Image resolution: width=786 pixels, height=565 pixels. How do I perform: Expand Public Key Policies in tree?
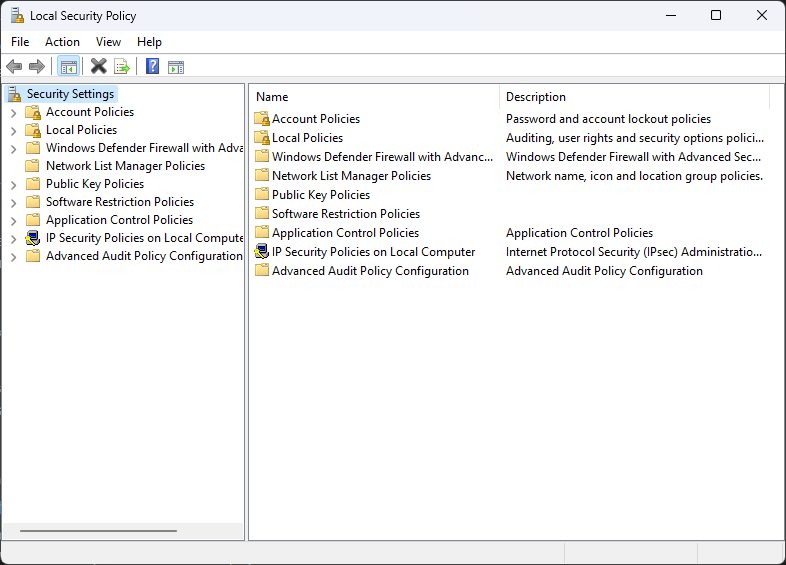13,185
